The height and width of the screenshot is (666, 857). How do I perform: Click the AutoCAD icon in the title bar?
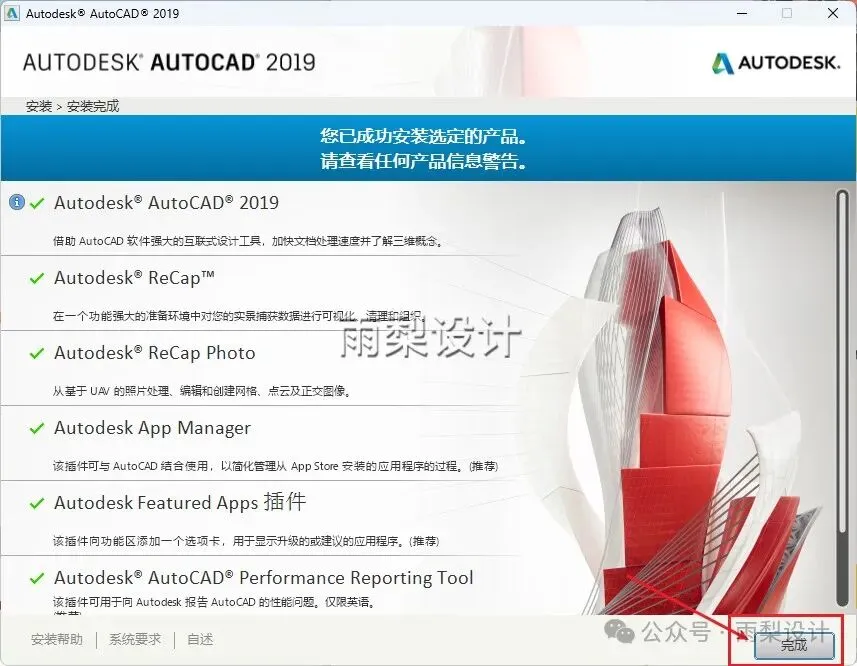[11, 13]
